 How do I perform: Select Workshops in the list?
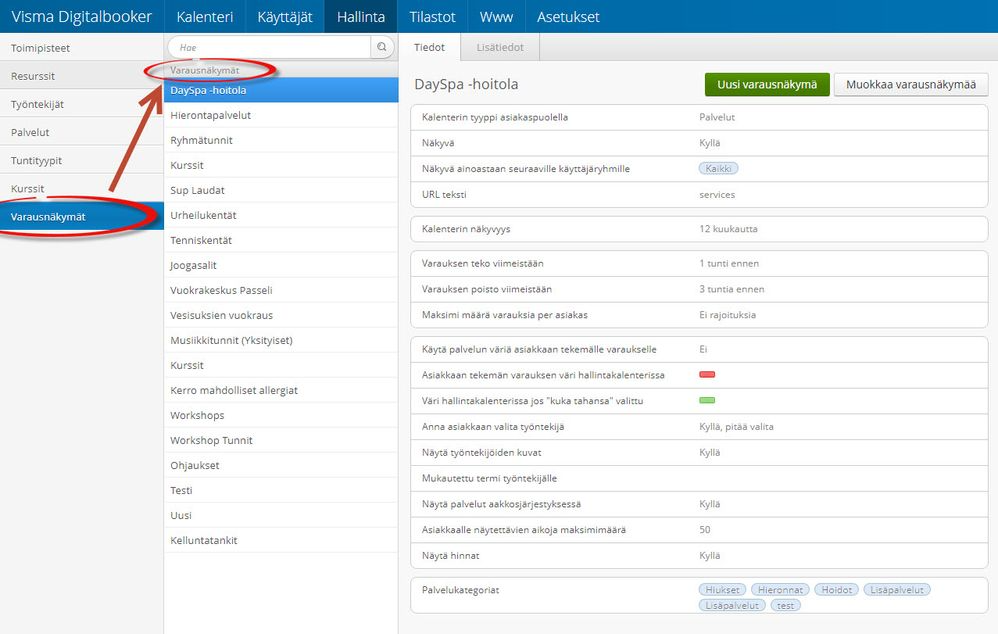[x=281, y=415]
